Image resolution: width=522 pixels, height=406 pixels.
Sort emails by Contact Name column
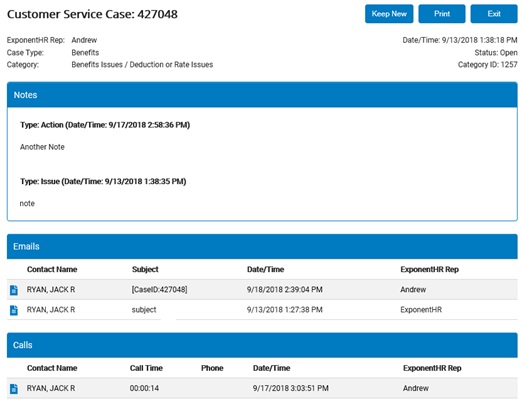click(x=52, y=269)
